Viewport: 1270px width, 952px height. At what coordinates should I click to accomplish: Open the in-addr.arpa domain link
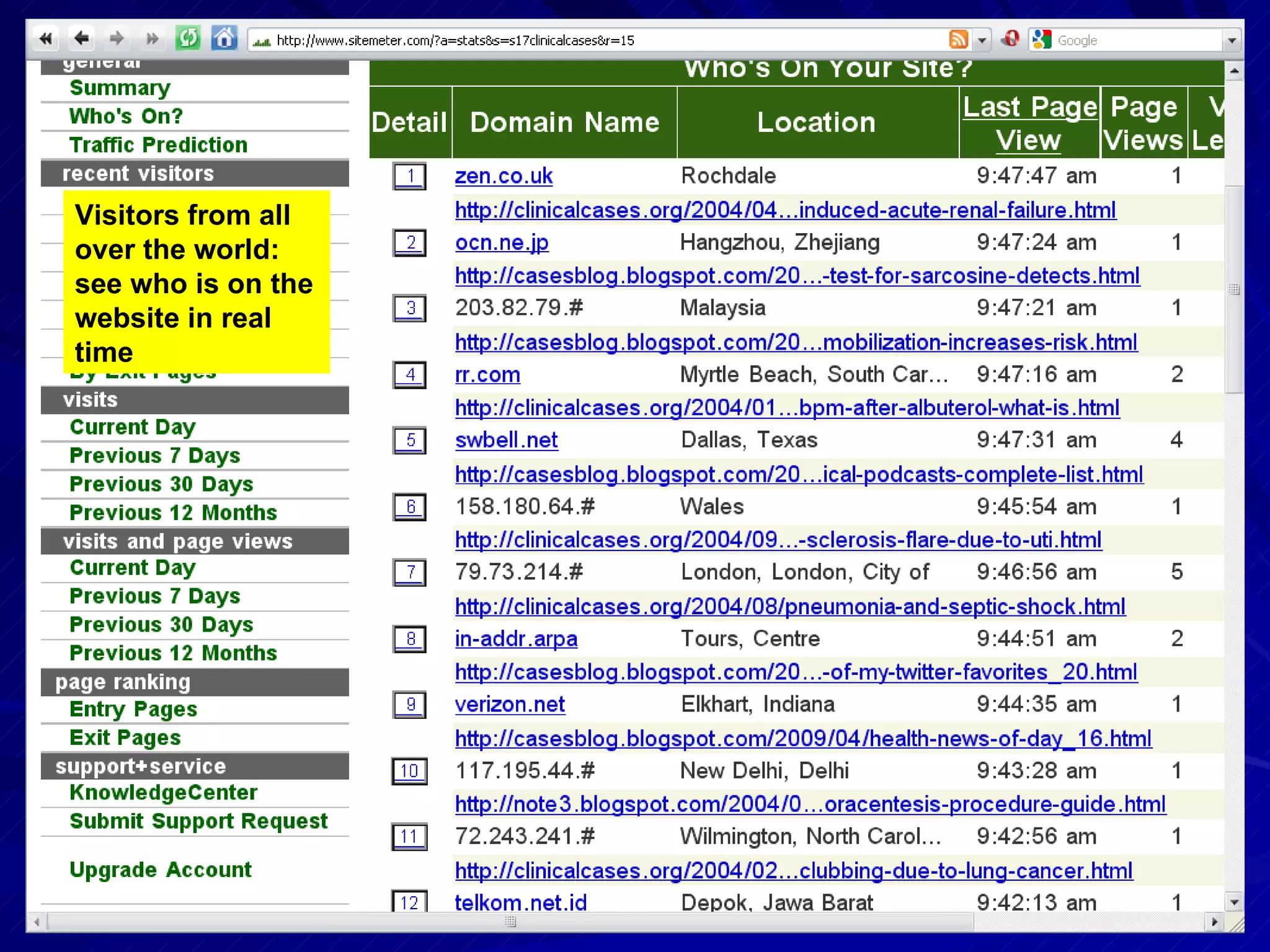tap(516, 639)
